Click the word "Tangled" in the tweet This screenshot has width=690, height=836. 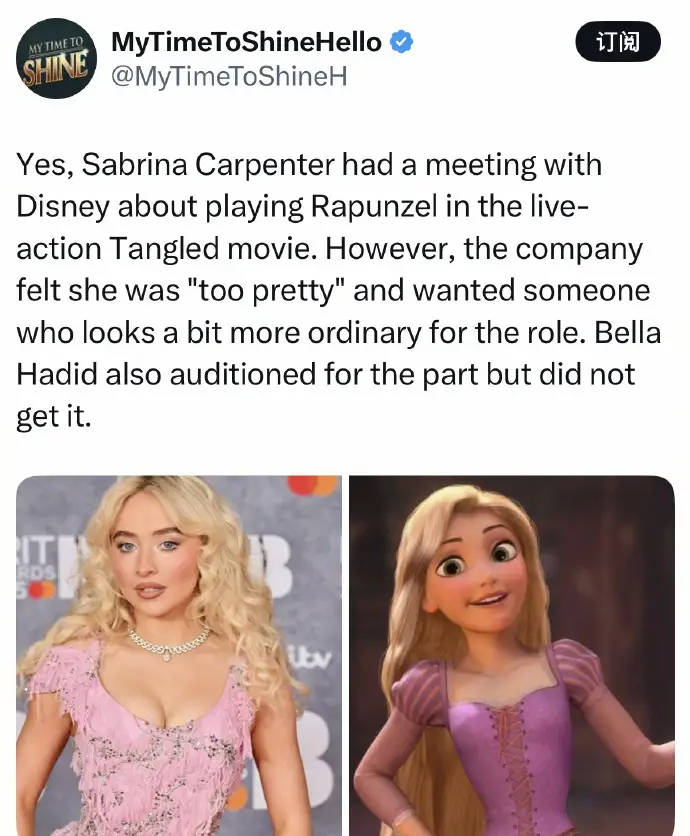coord(164,248)
